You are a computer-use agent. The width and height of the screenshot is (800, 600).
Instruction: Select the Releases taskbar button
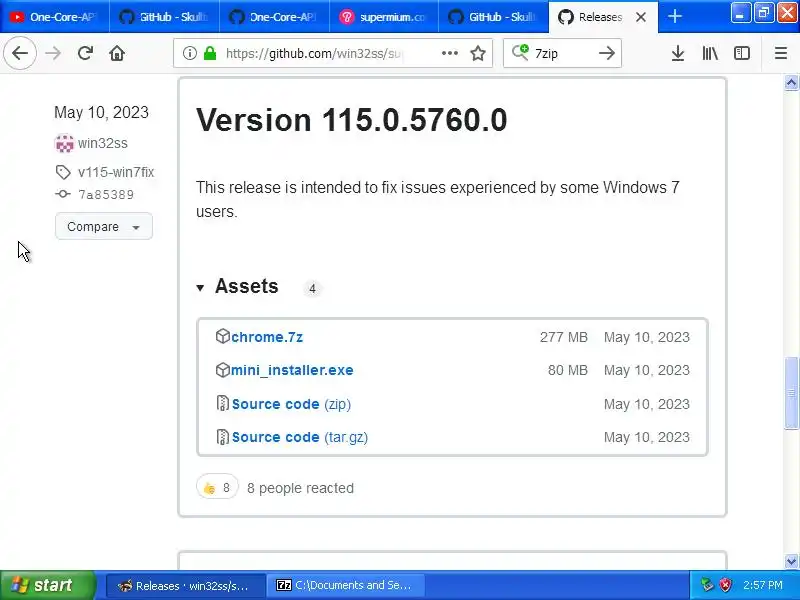186,585
